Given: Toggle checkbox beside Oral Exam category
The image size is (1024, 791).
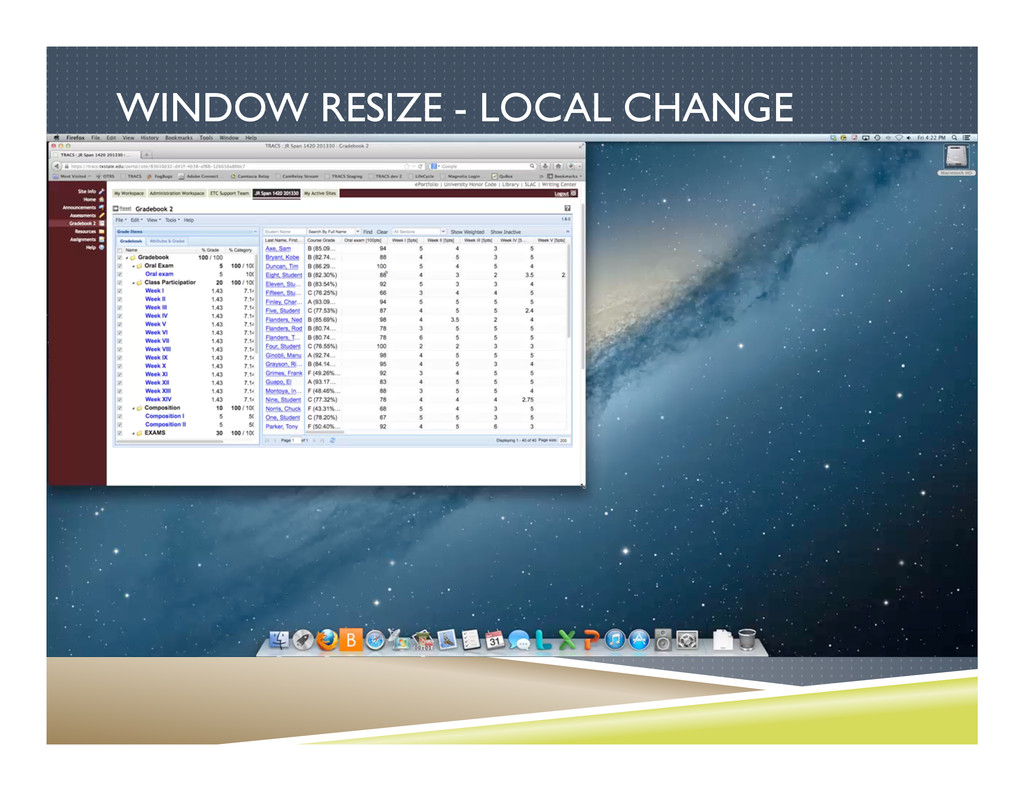Looking at the screenshot, I should click(120, 266).
